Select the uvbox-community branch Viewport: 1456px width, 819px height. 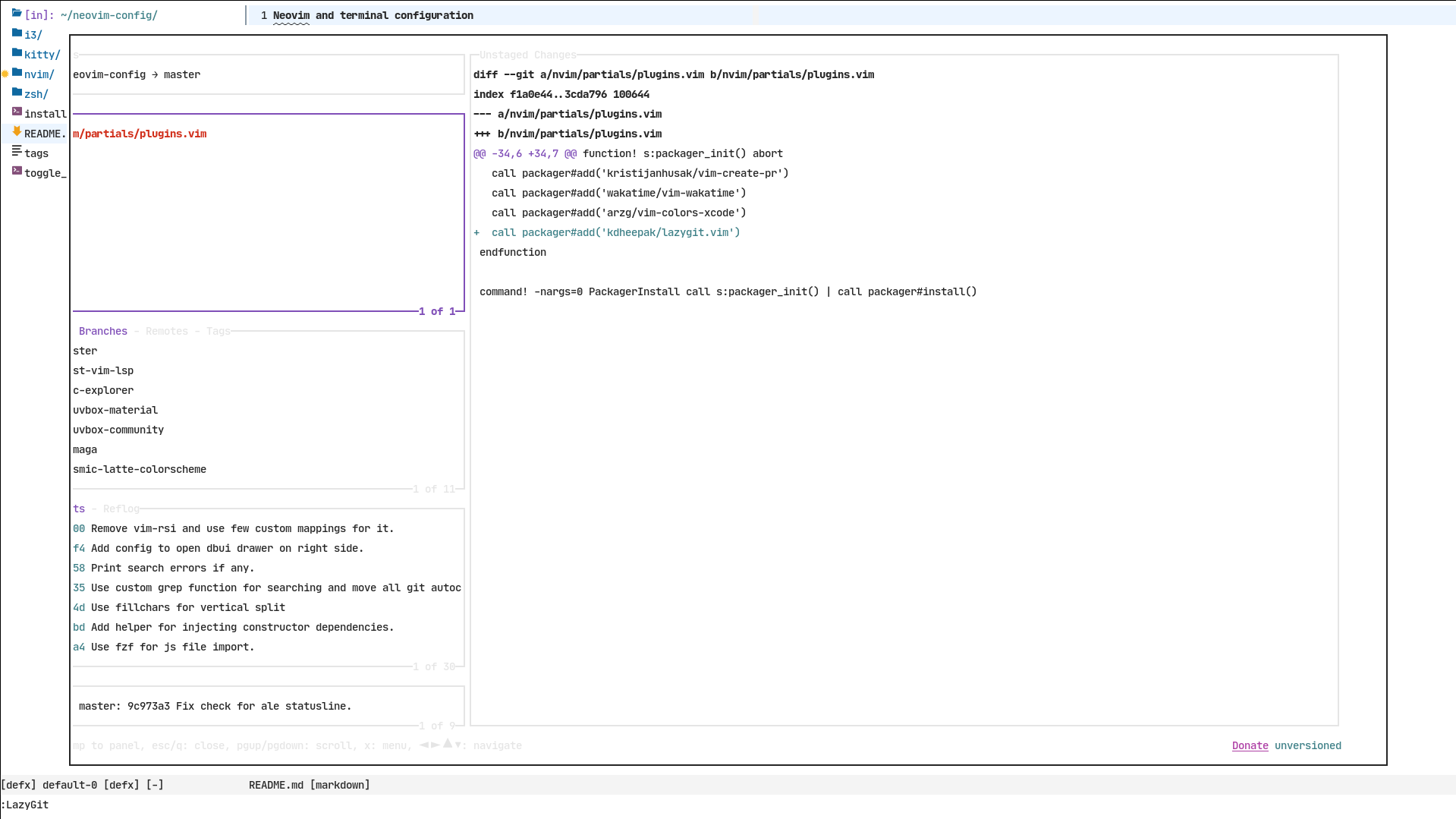point(118,430)
